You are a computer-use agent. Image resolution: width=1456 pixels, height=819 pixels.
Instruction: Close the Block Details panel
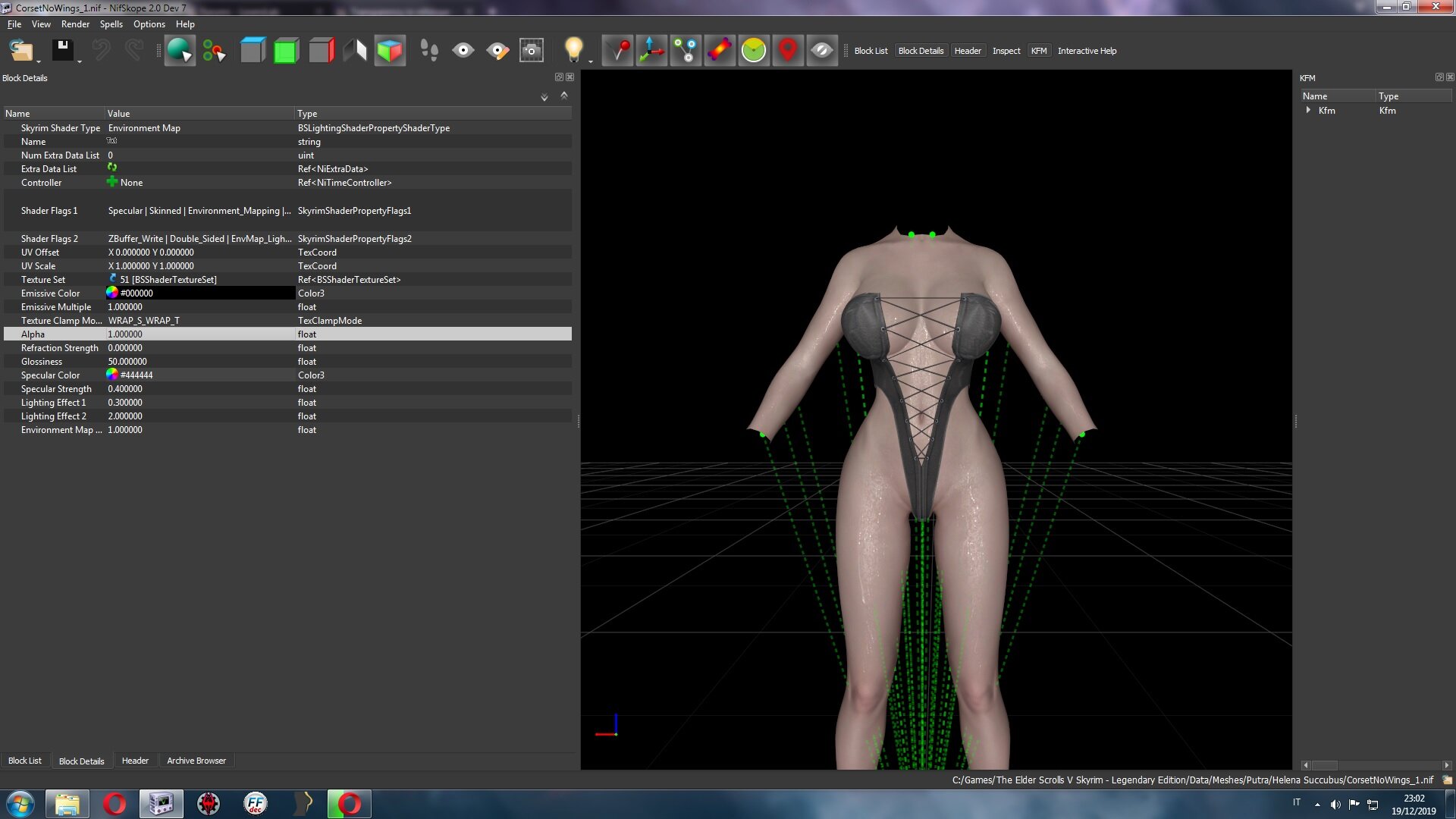point(570,77)
